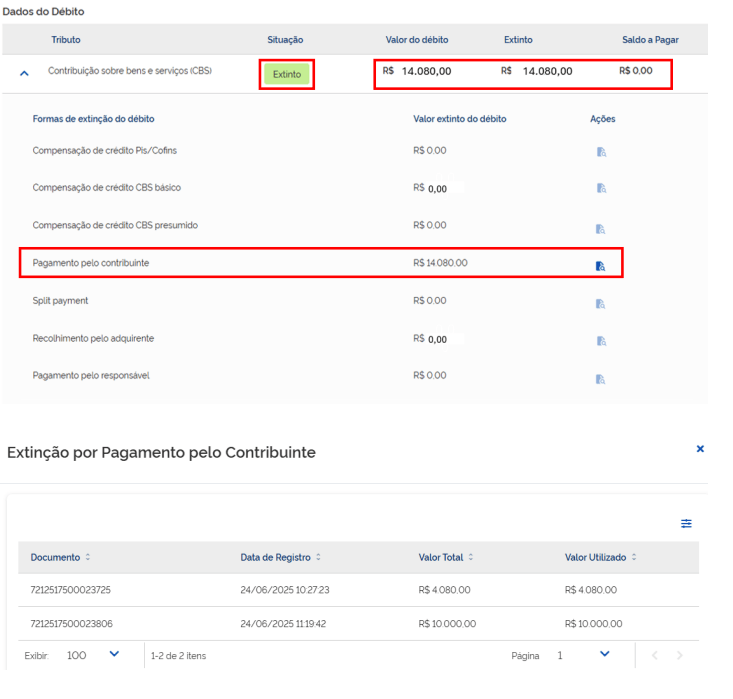Open details icon for Recolhimento pelo adquirente
The width and height of the screenshot is (733, 699).
click(601, 341)
